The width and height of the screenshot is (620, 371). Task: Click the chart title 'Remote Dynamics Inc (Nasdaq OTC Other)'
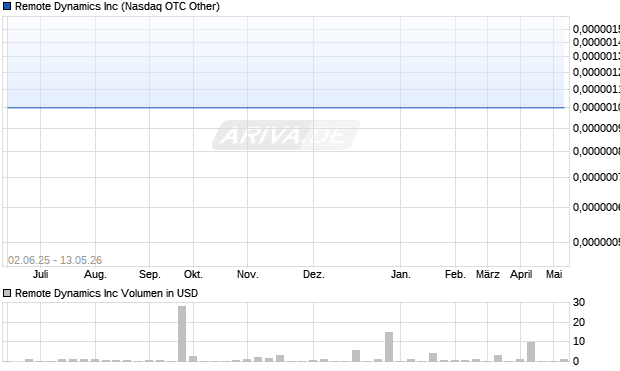117,6
